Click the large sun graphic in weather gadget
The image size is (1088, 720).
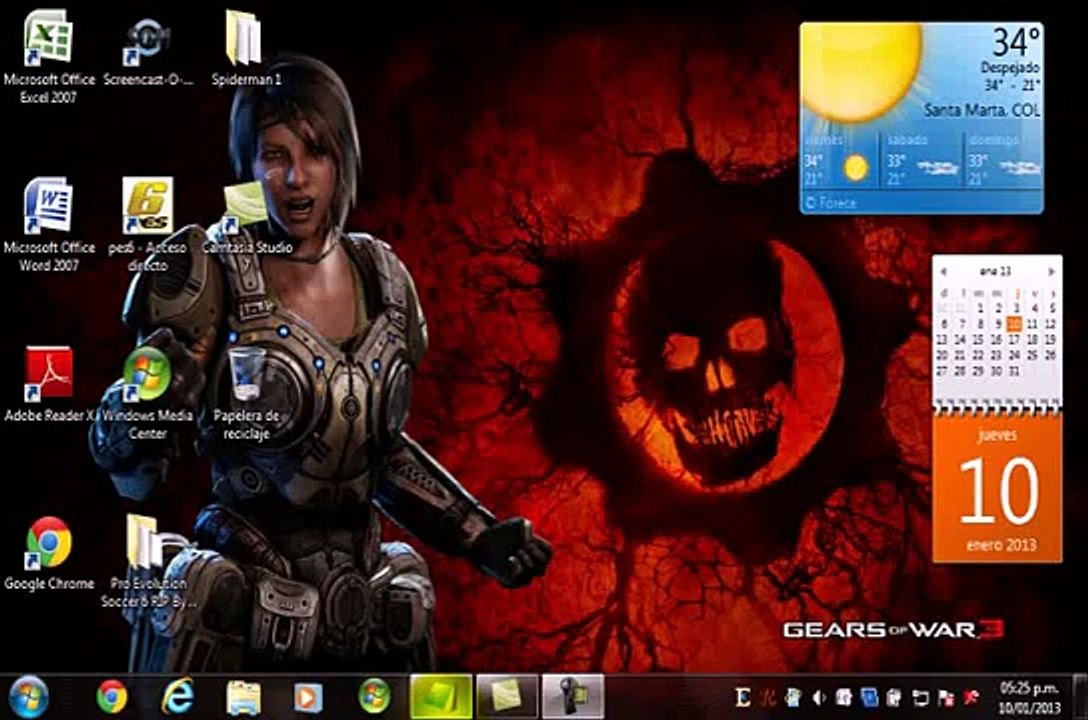862,71
